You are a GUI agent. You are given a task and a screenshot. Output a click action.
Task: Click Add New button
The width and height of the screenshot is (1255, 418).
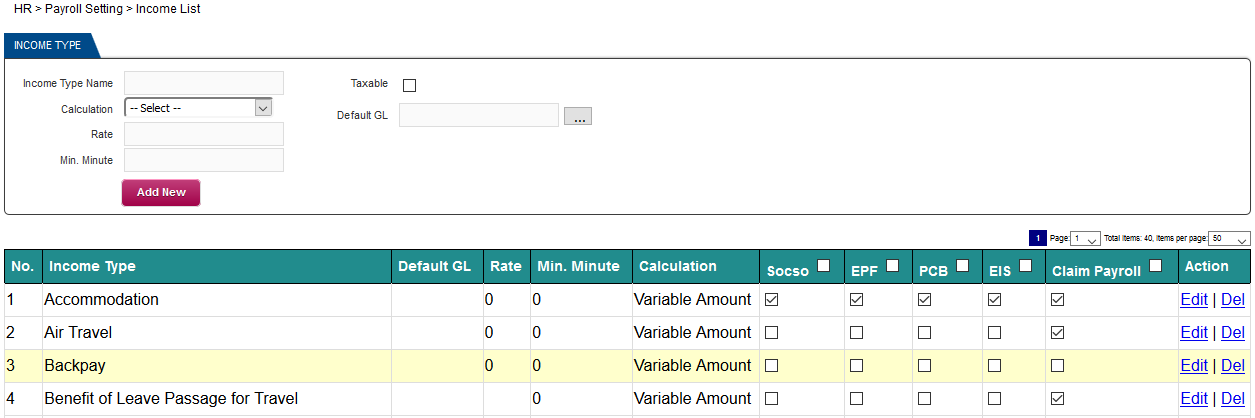161,192
